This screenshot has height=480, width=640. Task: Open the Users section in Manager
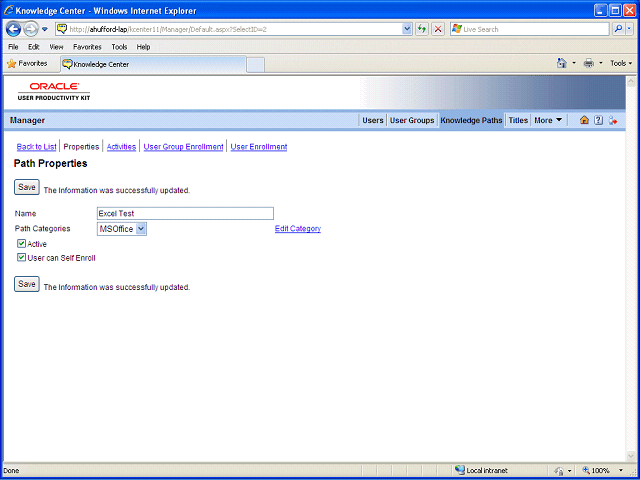pyautogui.click(x=373, y=120)
